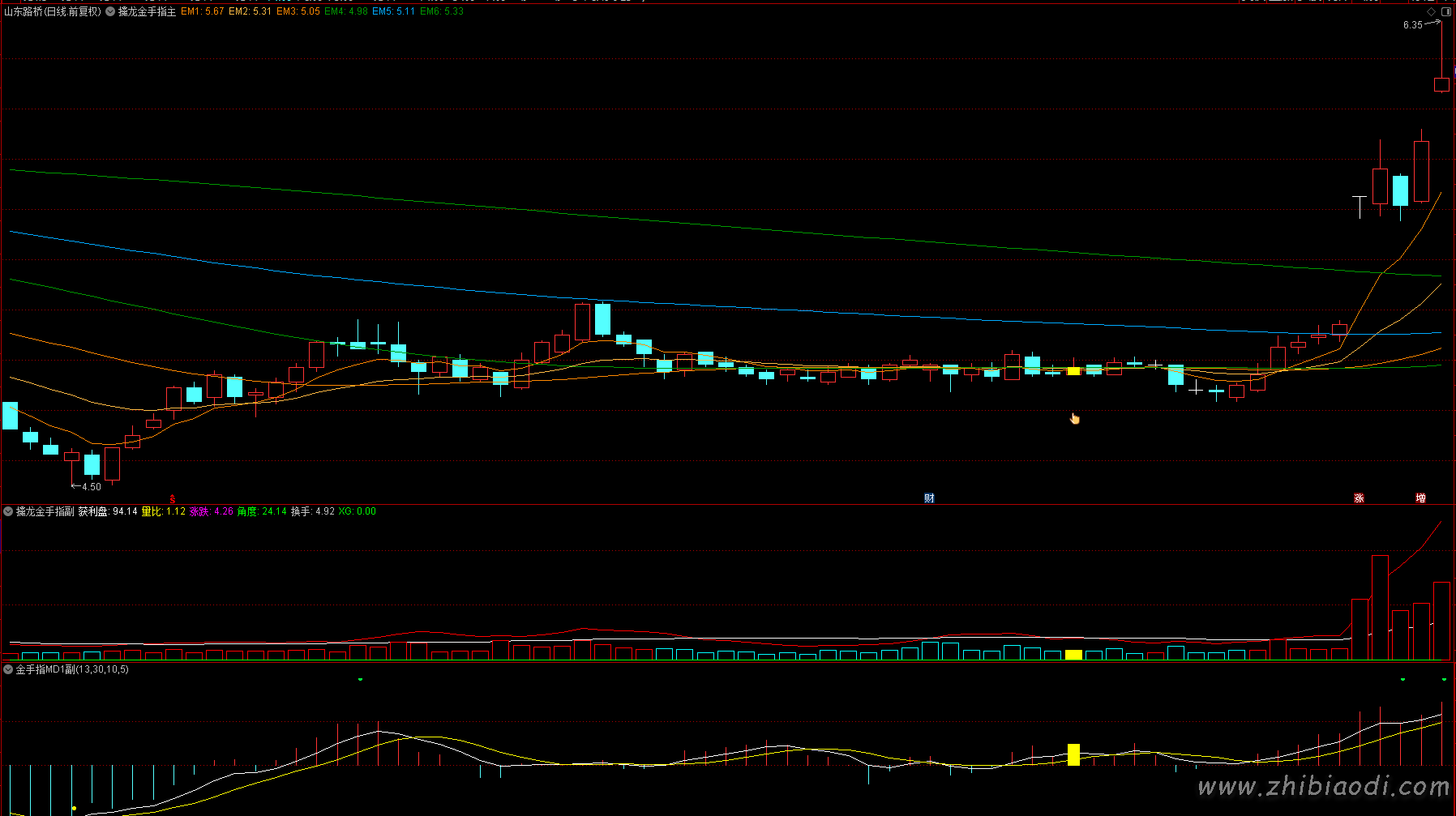Open the 擒龙金手指主 indicator dropdown

click(110, 11)
